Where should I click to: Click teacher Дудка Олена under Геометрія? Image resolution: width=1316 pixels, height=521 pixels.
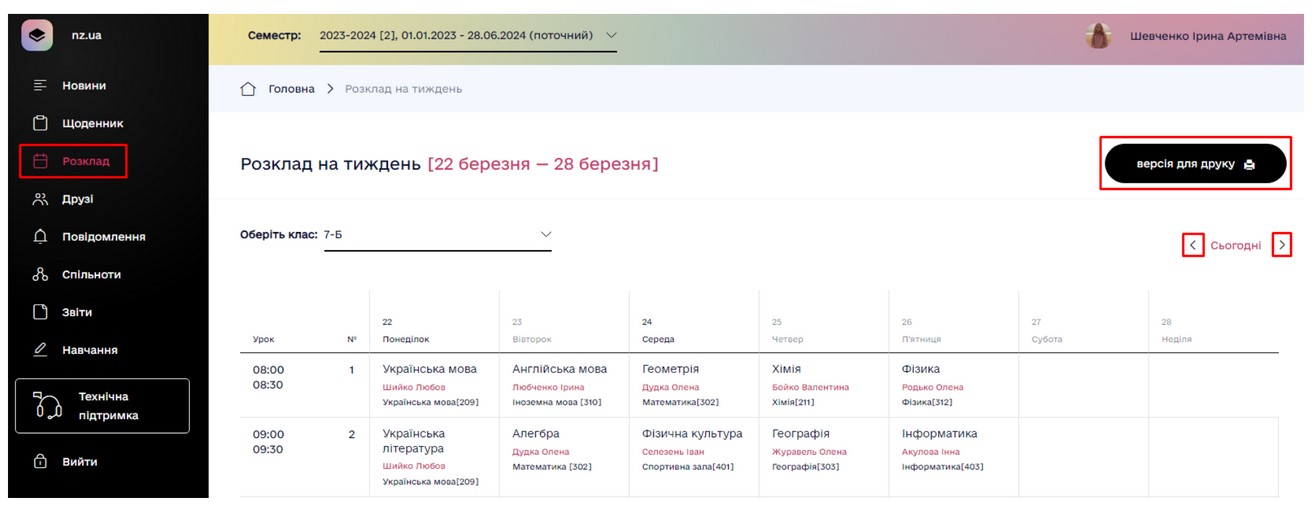click(671, 387)
